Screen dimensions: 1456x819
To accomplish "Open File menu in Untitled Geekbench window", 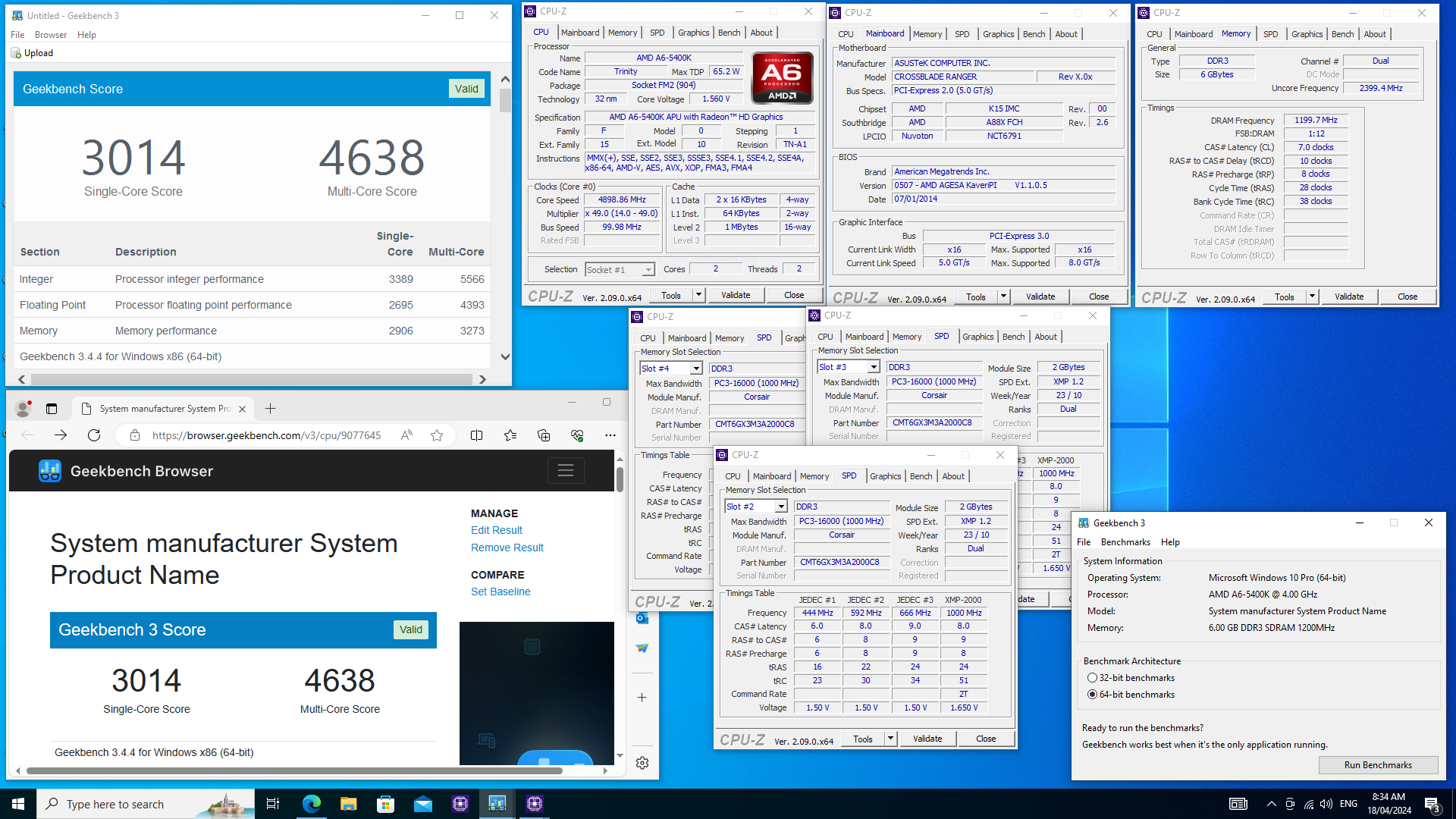I will [x=17, y=35].
